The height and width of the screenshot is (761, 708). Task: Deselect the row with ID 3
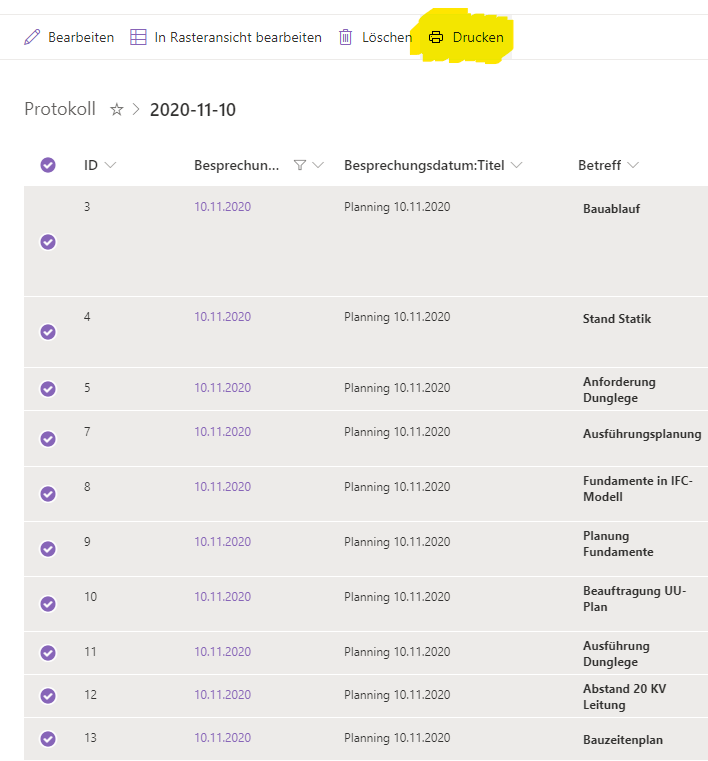48,242
